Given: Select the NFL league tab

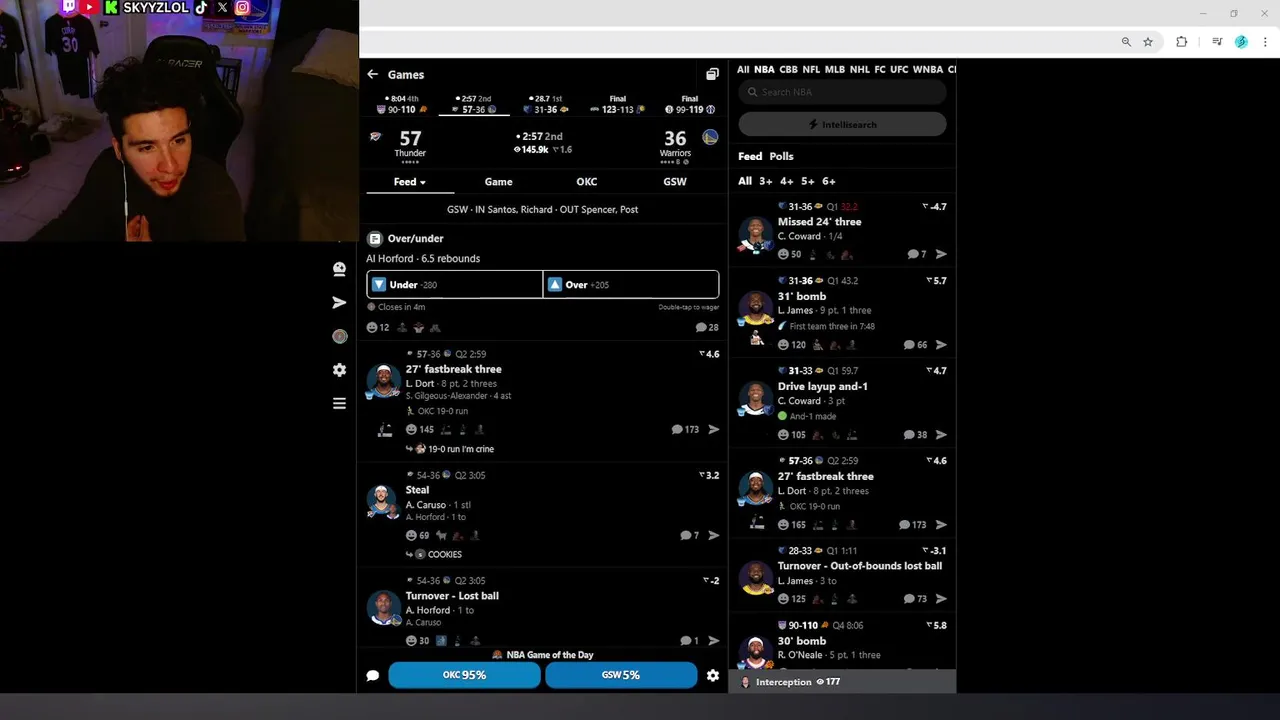Looking at the screenshot, I should coord(811,69).
